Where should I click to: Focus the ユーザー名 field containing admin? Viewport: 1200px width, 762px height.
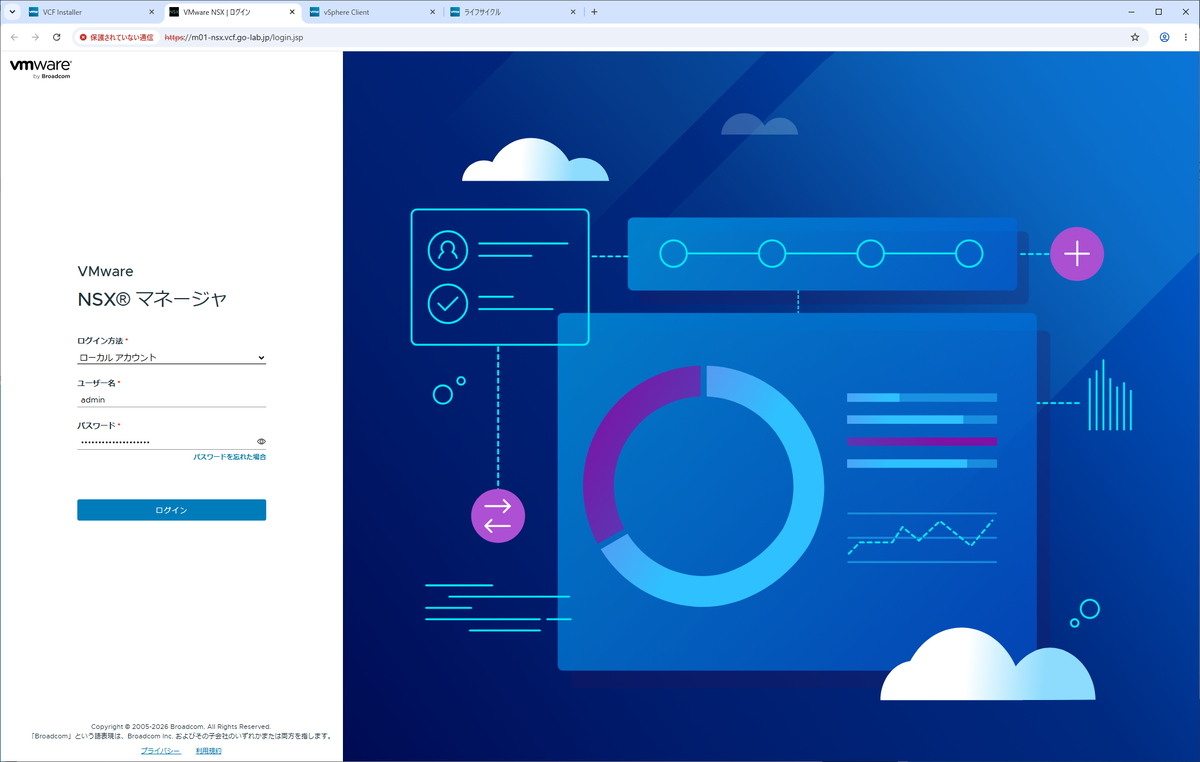[171, 399]
